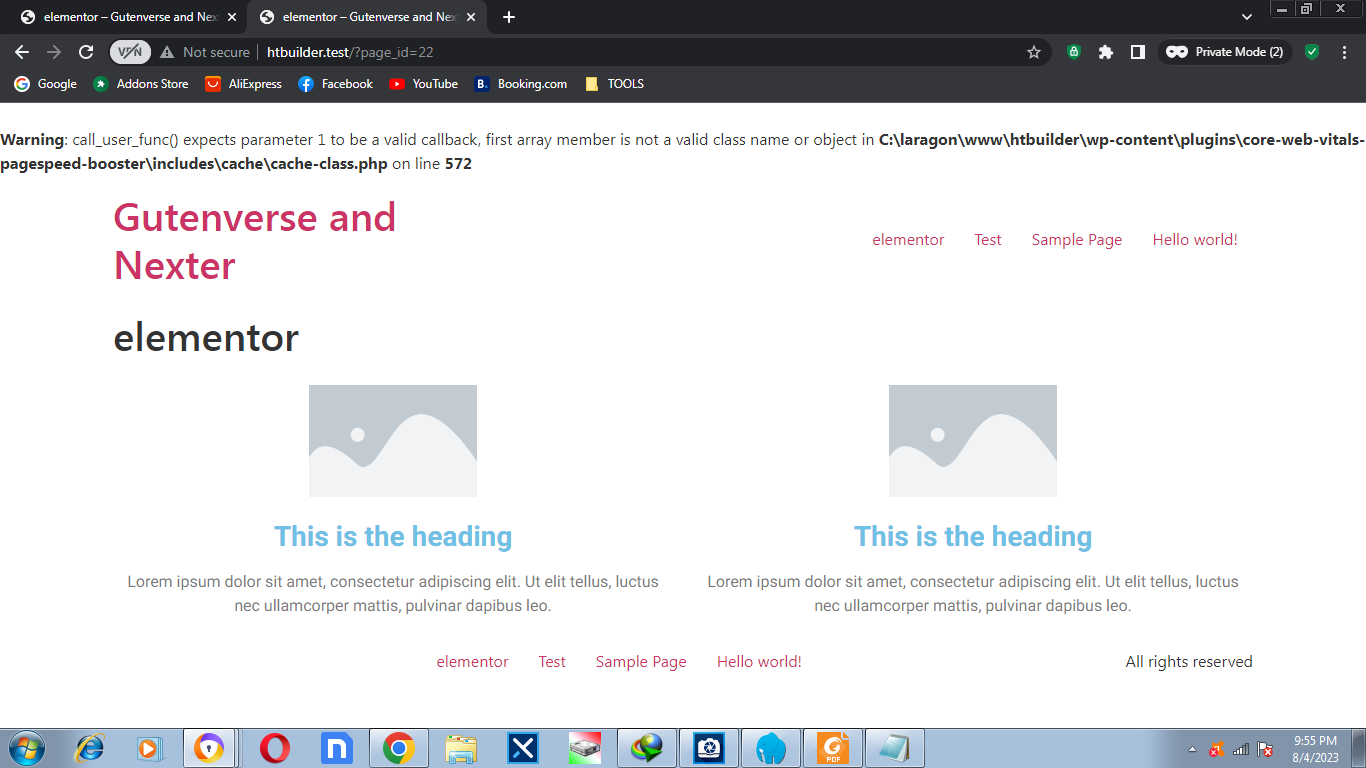1366x768 pixels.
Task: Open the disk drive app on taskbar
Action: 585,748
